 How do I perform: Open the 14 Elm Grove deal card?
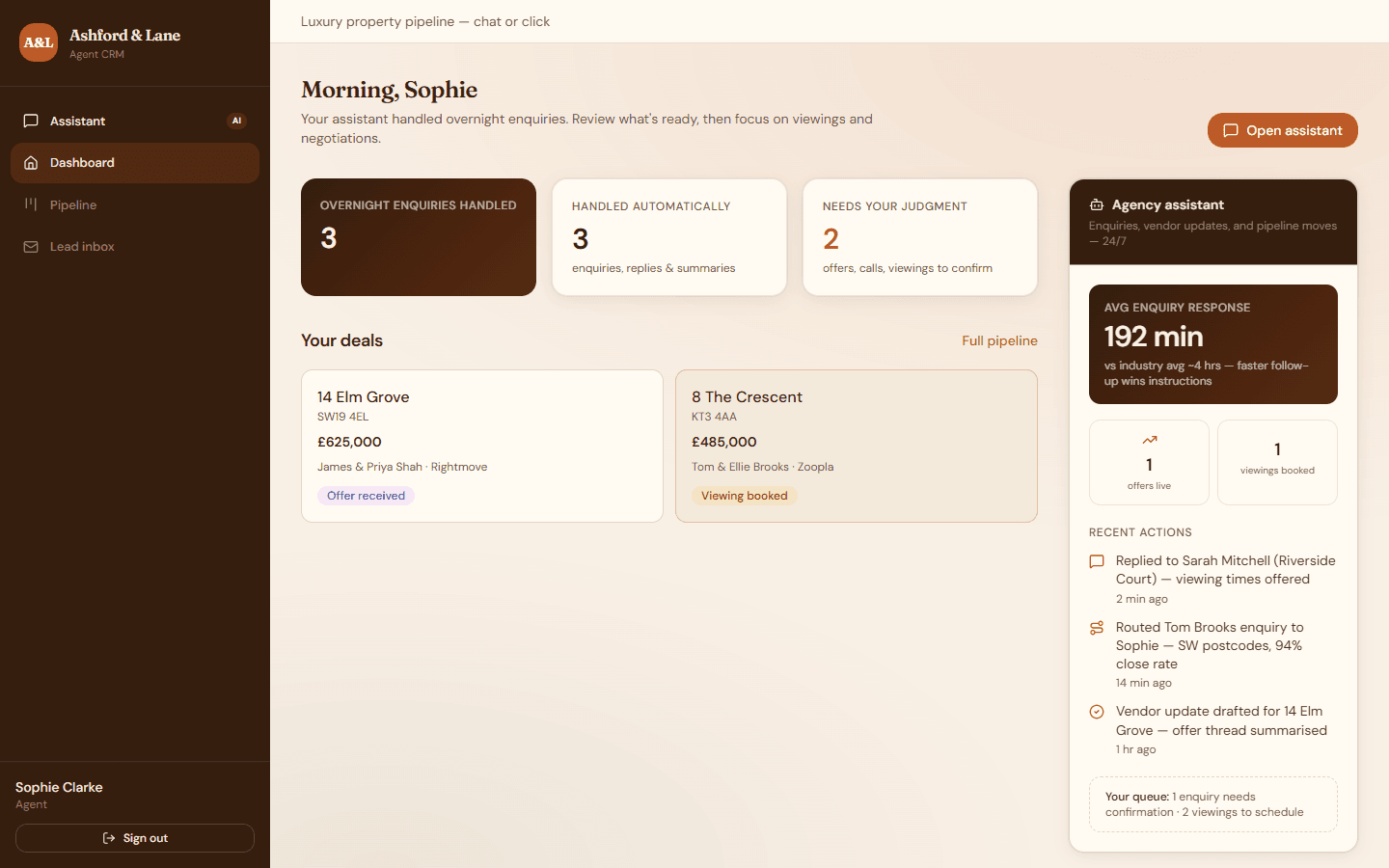tap(482, 446)
